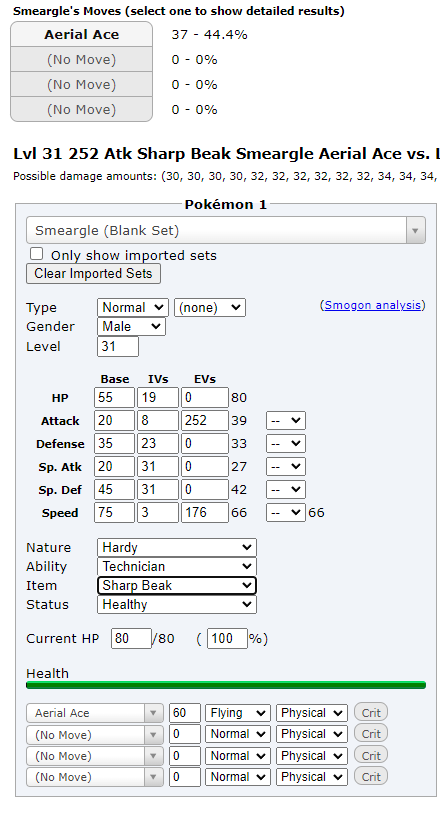Open the third move slot selector
The width and height of the screenshot is (440, 813).
point(94,756)
